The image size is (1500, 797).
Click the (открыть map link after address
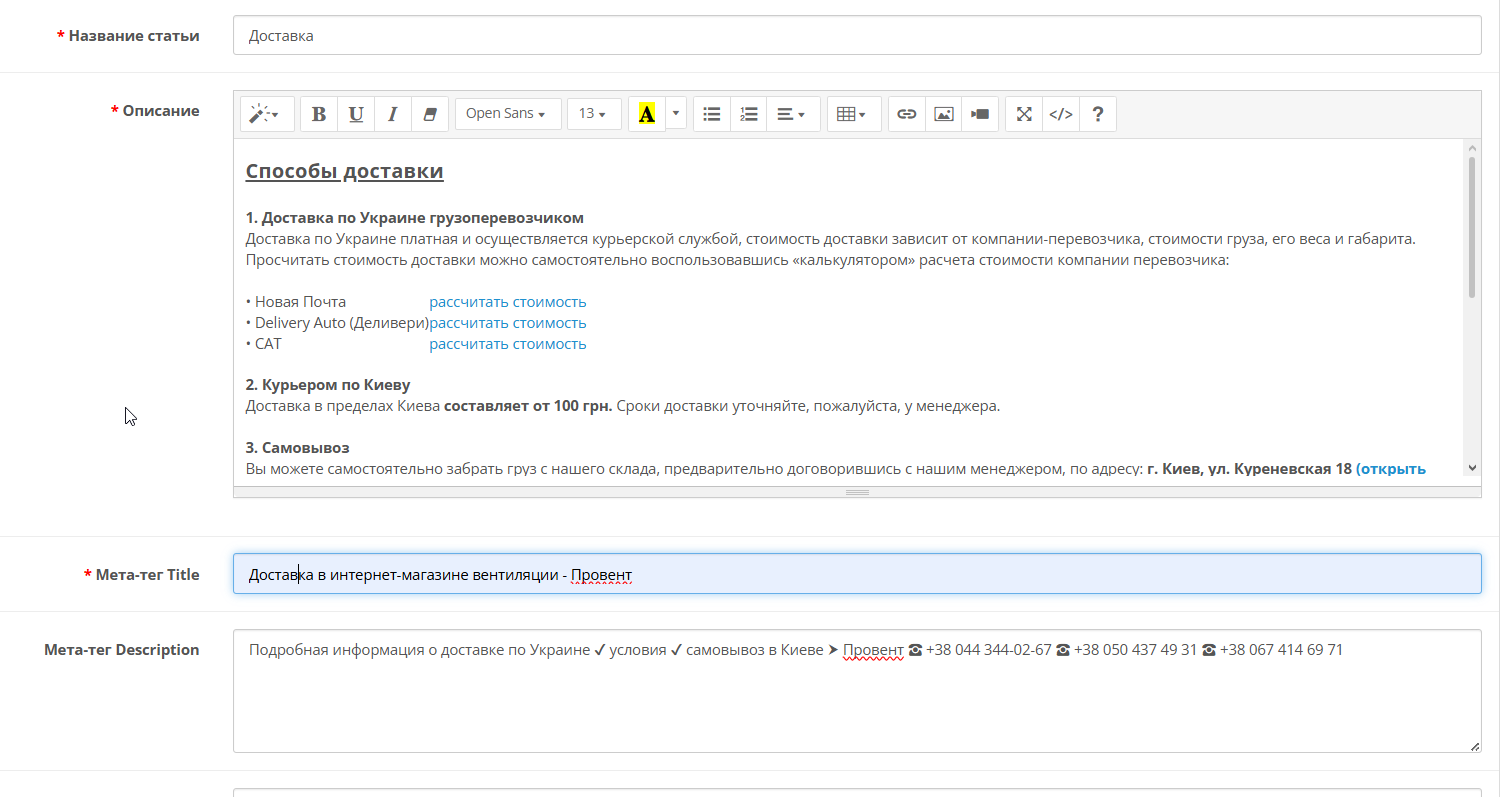click(1391, 469)
